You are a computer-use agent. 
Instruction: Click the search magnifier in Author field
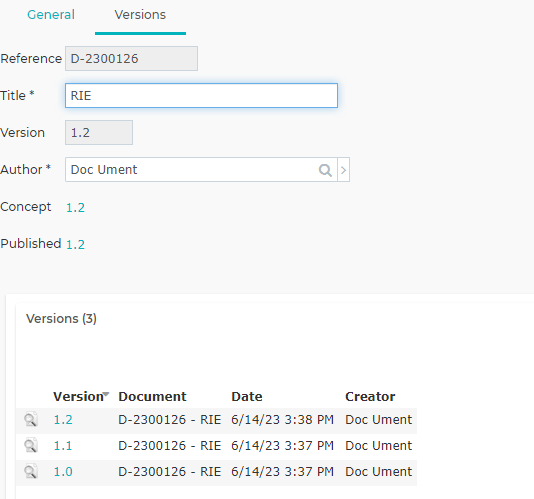click(325, 170)
